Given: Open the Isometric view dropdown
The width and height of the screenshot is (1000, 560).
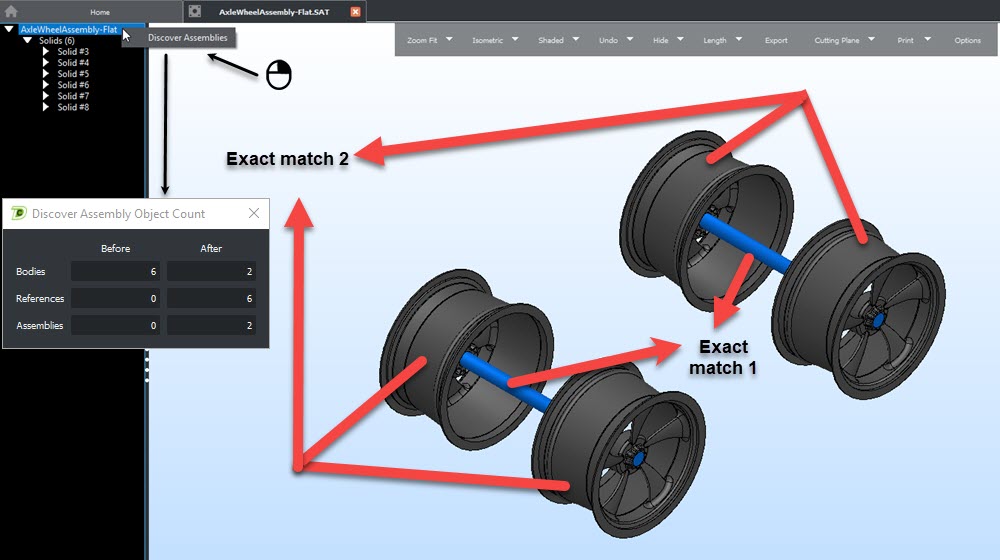Looking at the screenshot, I should (x=514, y=40).
